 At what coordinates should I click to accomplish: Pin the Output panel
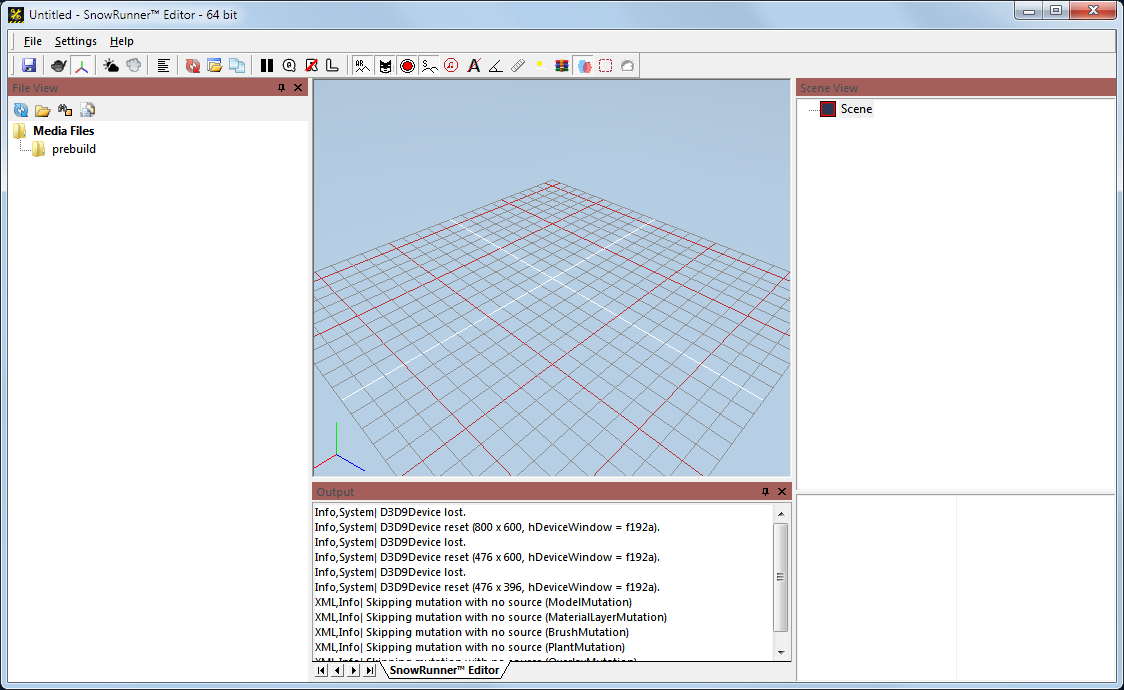(x=766, y=492)
